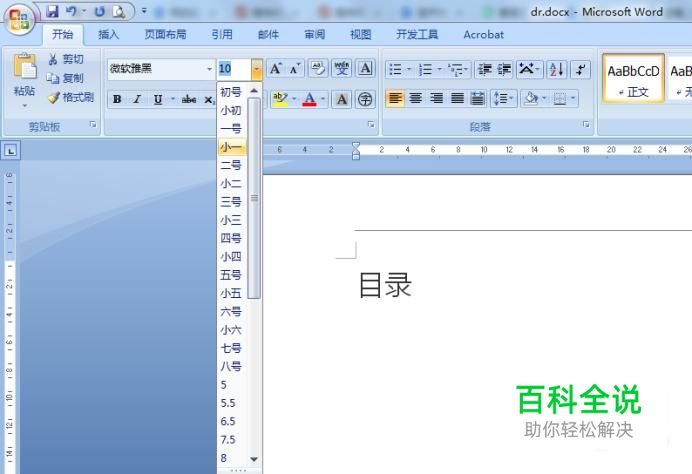Open paragraph shading paint bucket
The width and height of the screenshot is (692, 474).
[531, 98]
